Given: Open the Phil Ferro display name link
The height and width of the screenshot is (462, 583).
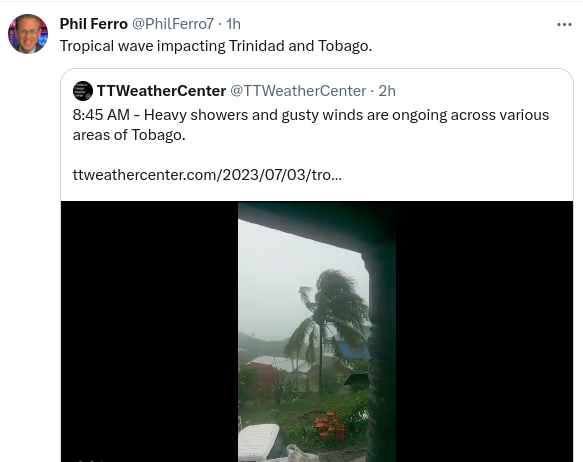Looking at the screenshot, I should pyautogui.click(x=94, y=24).
